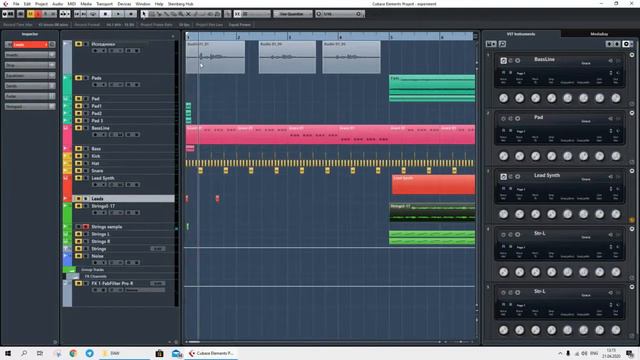Image resolution: width=640 pixels, height=360 pixels.
Task: Open the rack Find Instruments search icon
Action: 502,44
